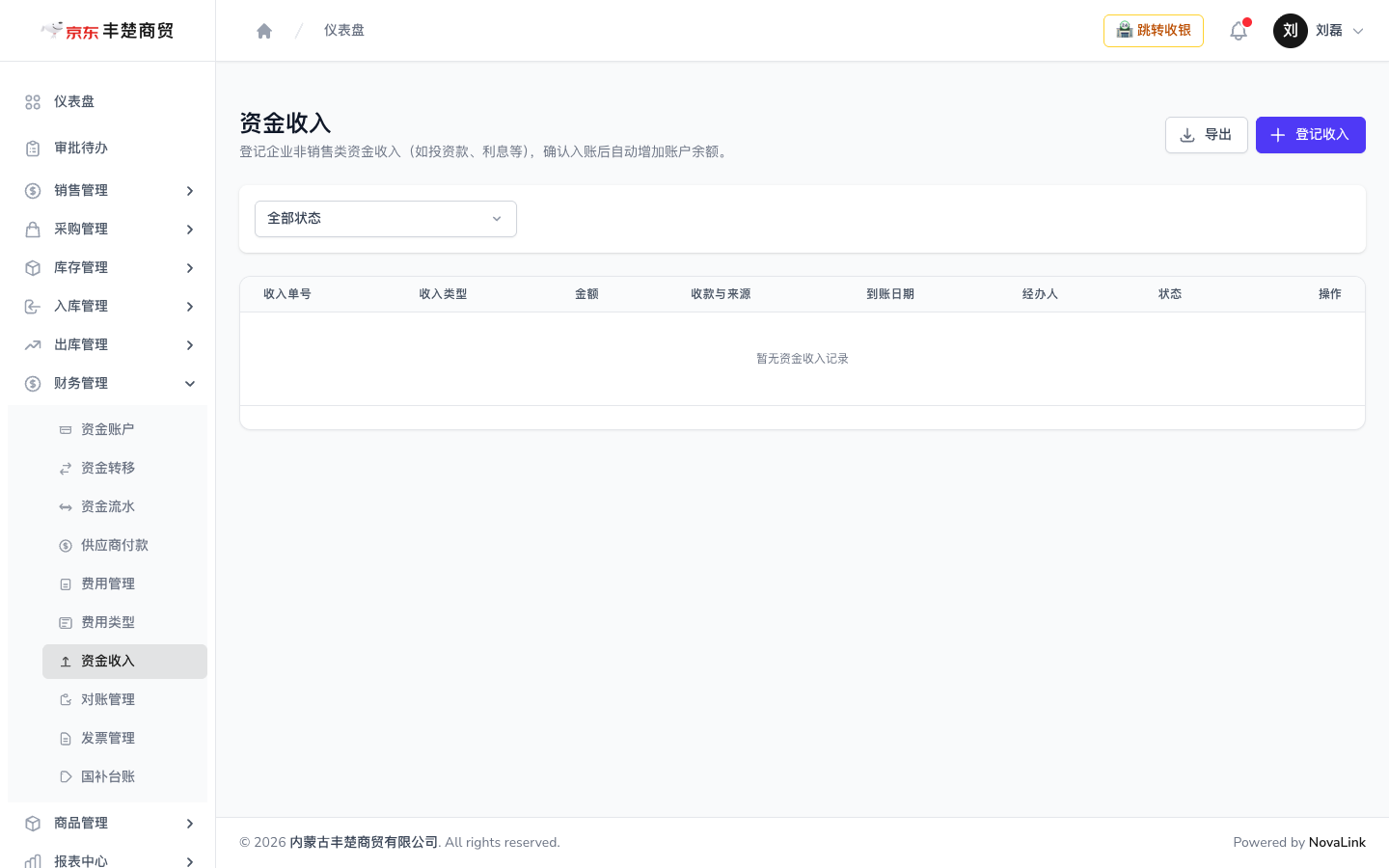Click the 销售管理 coin icon
The width and height of the screenshot is (1389, 868).
33,191
